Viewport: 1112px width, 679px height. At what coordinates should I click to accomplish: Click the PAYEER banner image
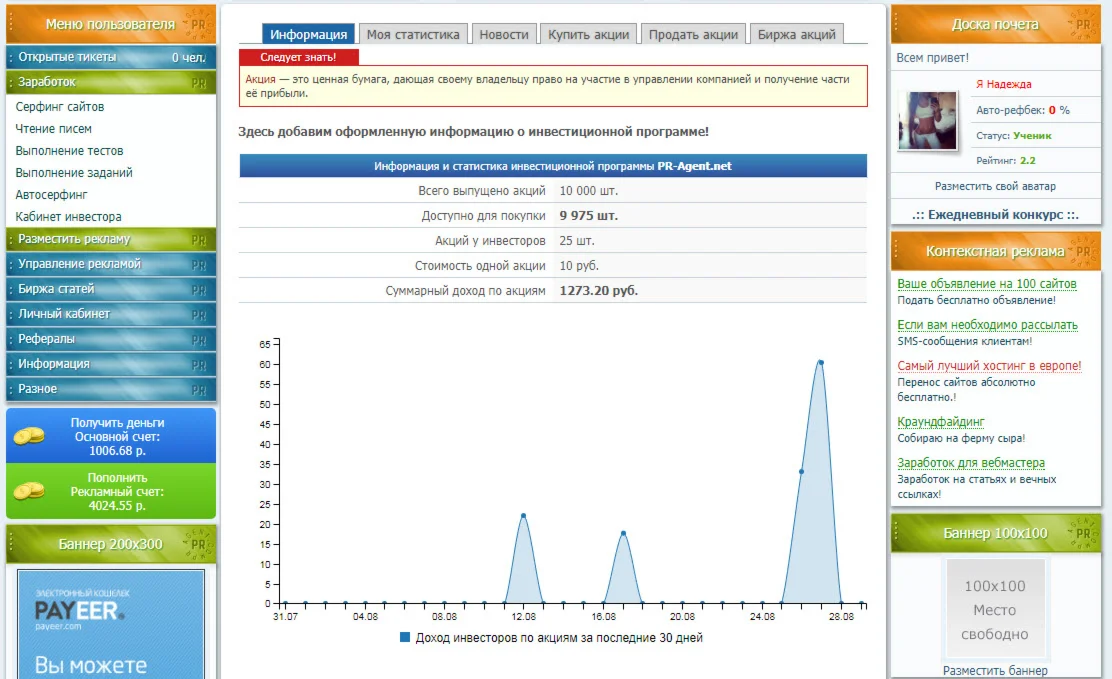point(111,624)
